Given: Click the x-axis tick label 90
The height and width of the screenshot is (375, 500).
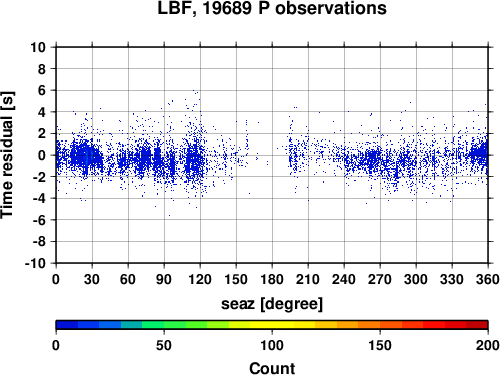Looking at the screenshot, I should point(164,279).
